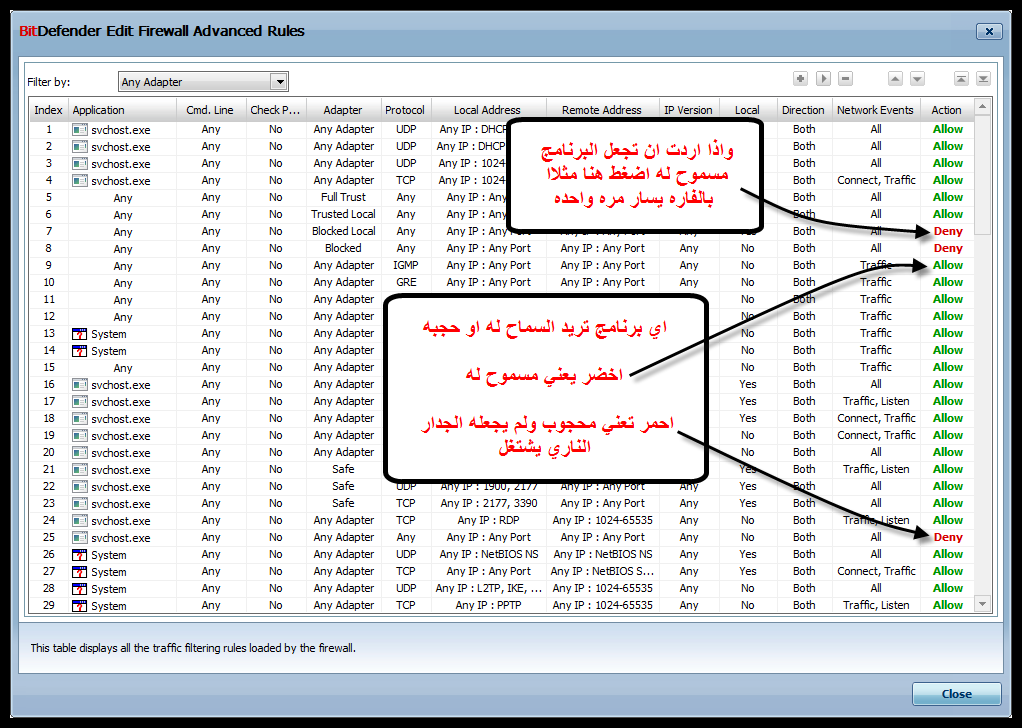Screen dimensions: 1022x728
Task: Toggle the Deny action on rule 8
Action: (948, 248)
